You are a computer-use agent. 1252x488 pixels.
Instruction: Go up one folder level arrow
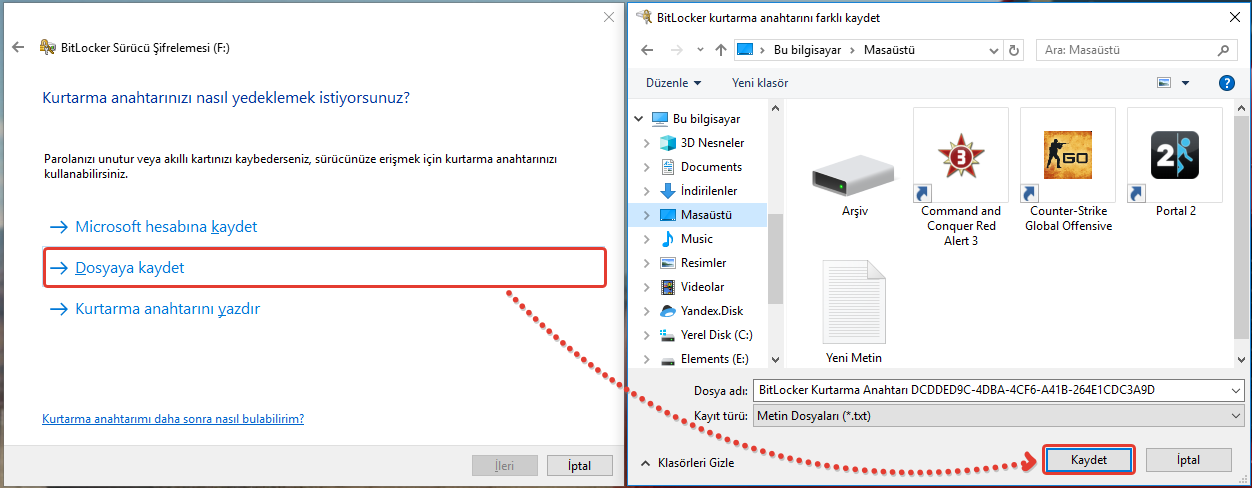tap(721, 50)
